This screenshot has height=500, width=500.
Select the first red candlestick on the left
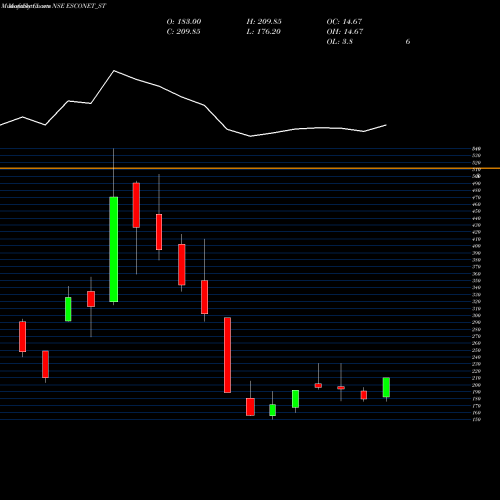[22, 336]
